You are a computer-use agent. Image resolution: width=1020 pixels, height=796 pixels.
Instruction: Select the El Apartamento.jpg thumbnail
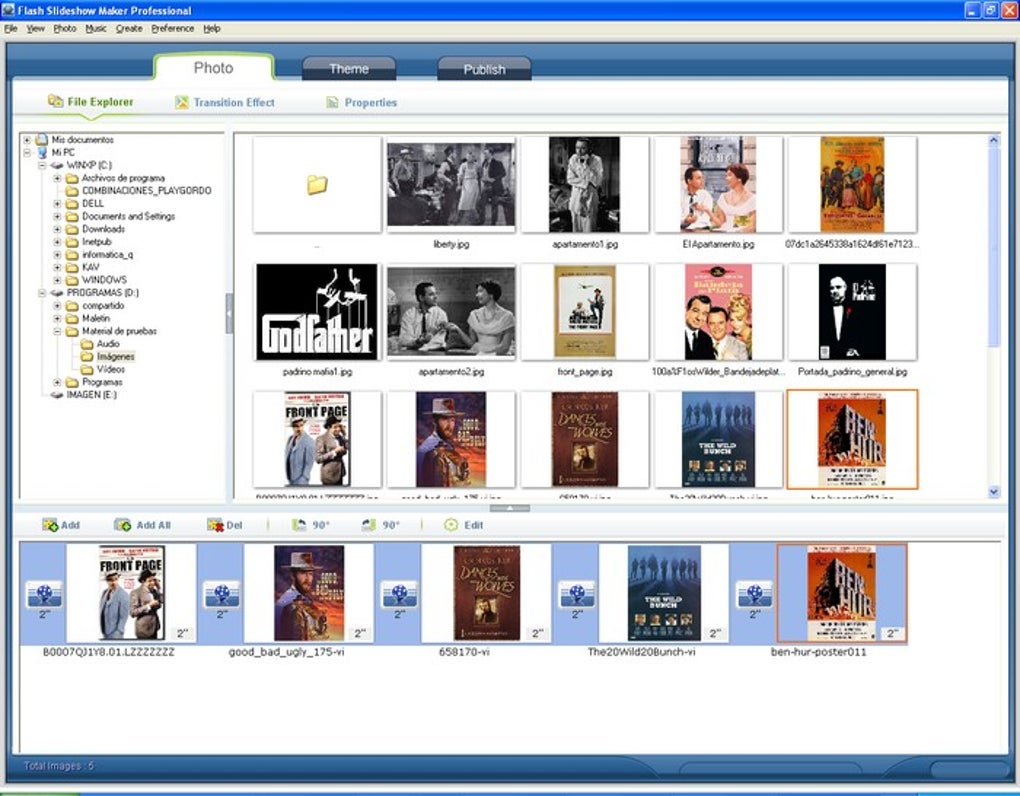tap(718, 185)
